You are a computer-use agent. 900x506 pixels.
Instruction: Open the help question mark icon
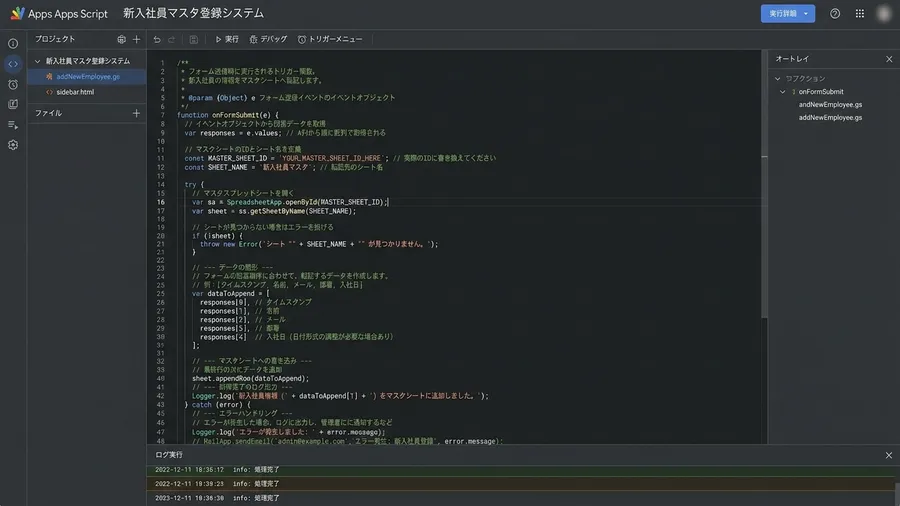point(835,14)
